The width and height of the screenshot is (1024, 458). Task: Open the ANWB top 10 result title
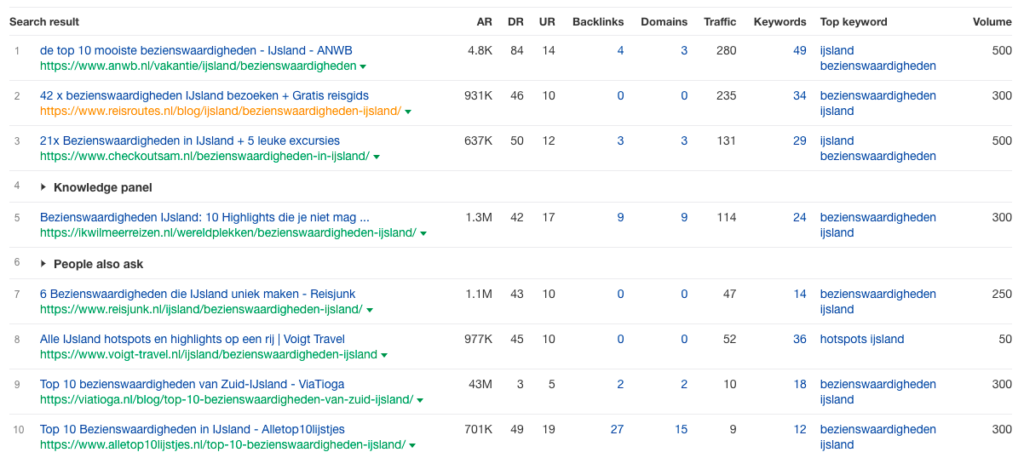tap(197, 50)
